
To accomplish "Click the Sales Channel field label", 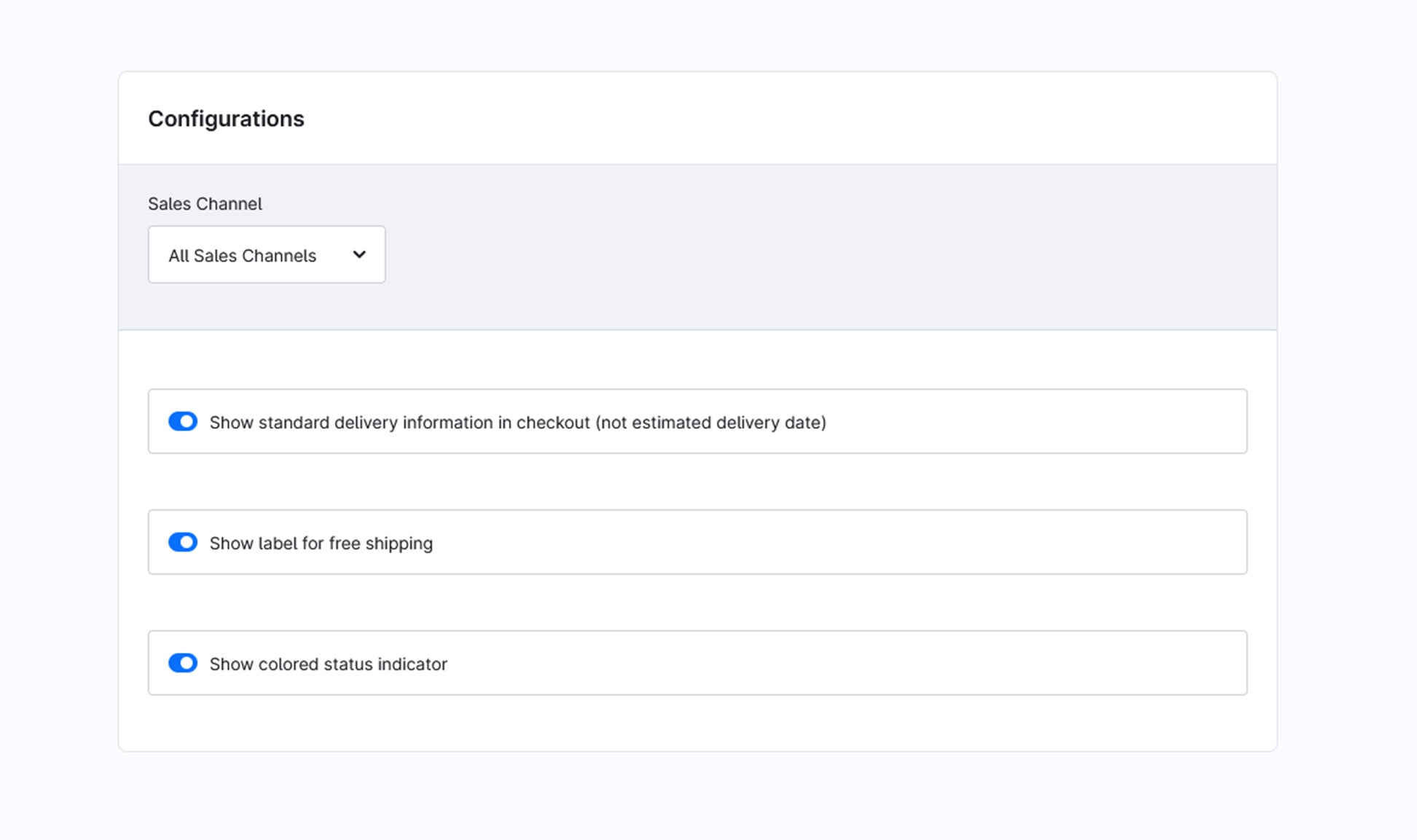I will click(205, 204).
